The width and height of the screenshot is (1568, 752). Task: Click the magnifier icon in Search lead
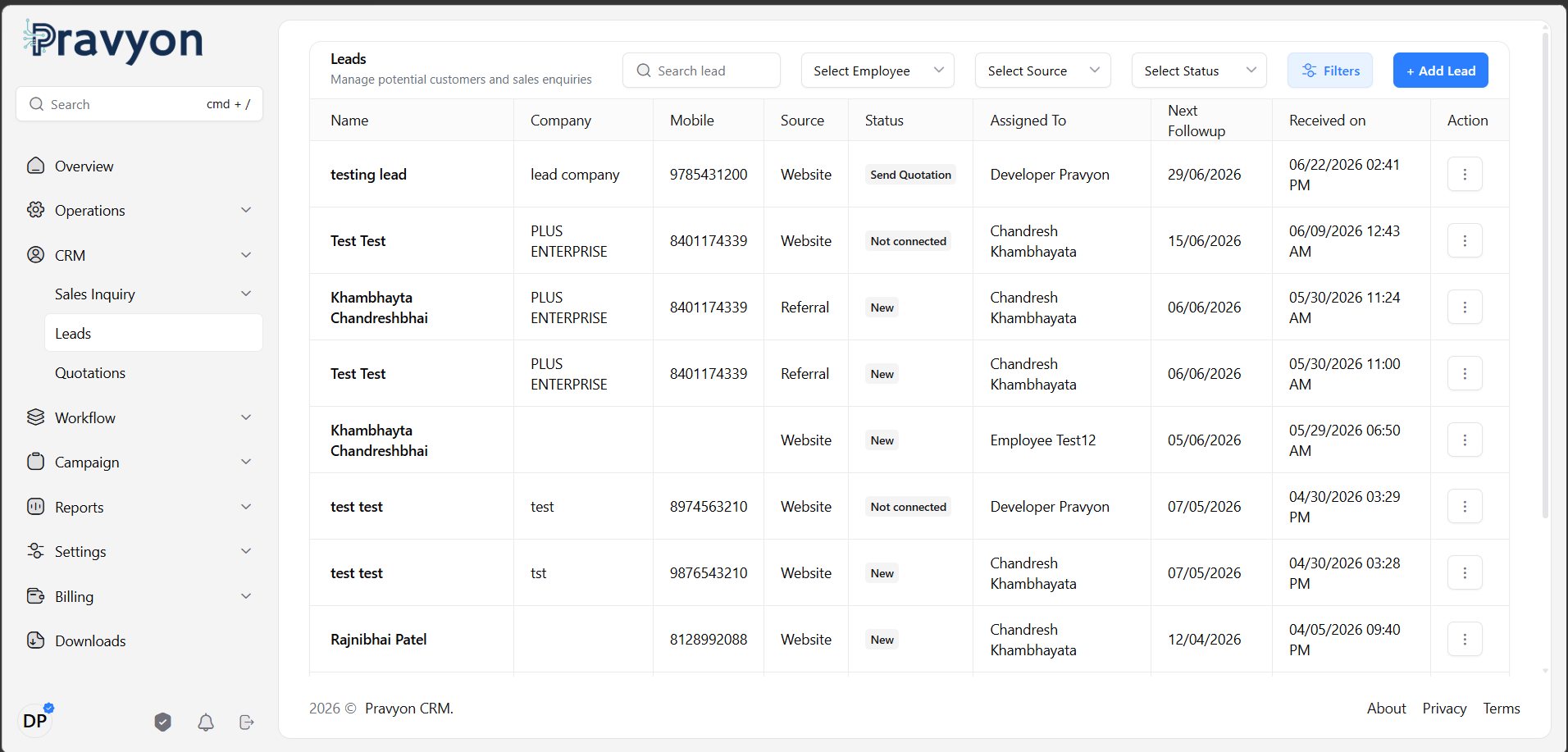644,71
